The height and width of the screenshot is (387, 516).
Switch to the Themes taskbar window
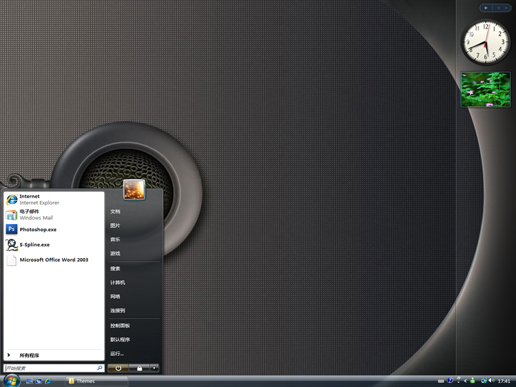coord(97,381)
